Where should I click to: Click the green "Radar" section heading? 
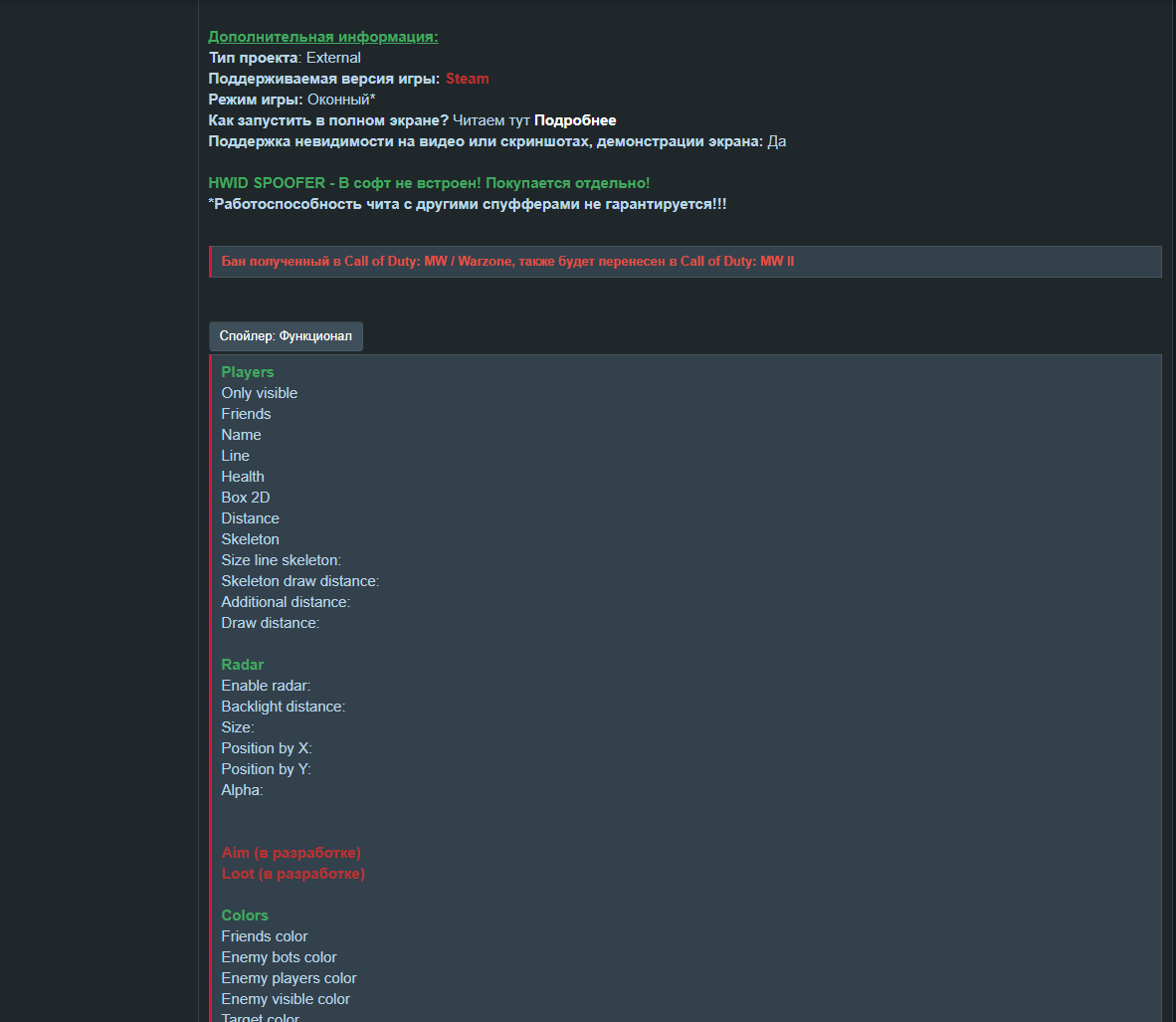[243, 665]
